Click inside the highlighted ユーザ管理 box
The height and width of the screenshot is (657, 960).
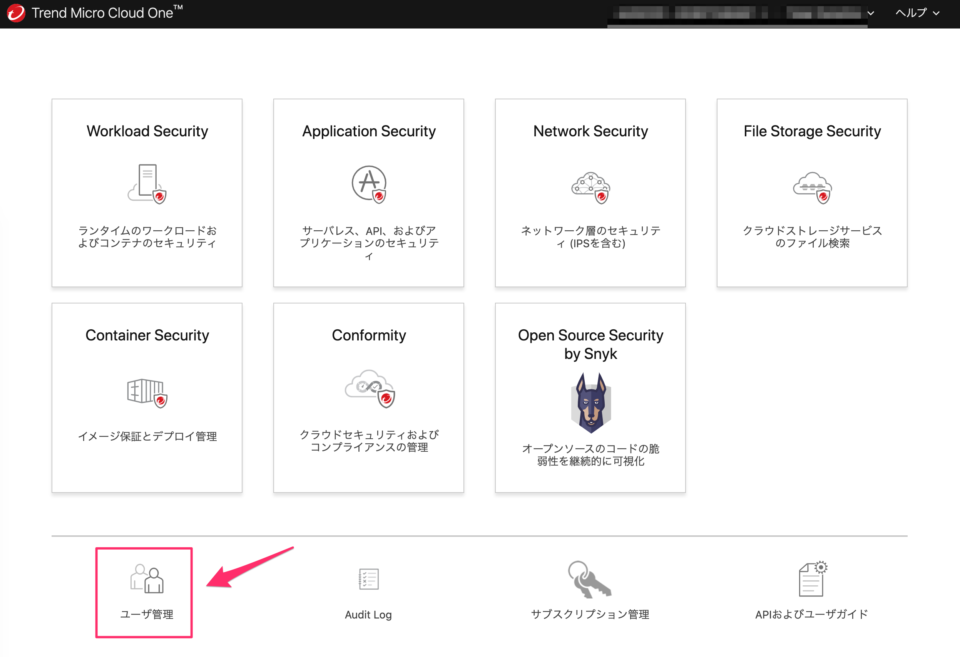tap(143, 592)
